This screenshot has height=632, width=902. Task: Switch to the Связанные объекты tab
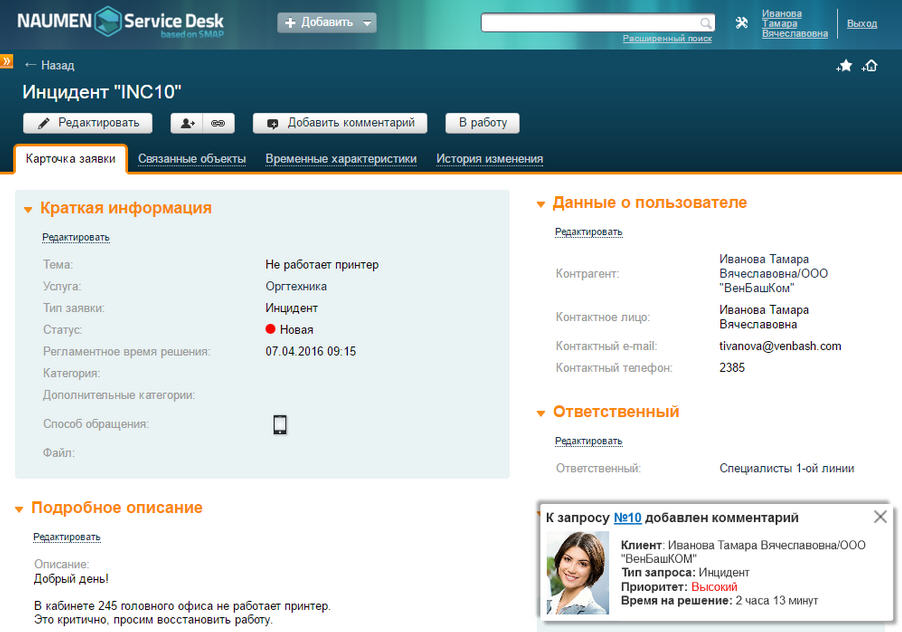point(192,159)
